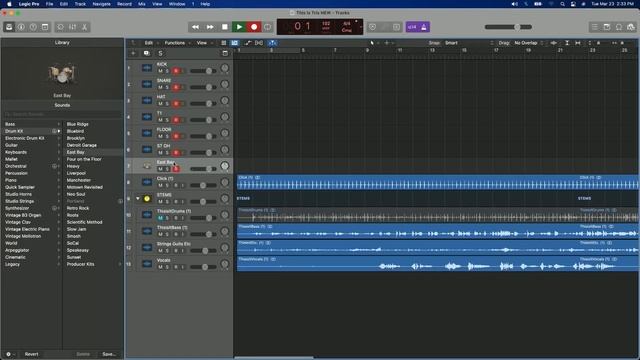Click the Save button in Library
640x360 pixels.
[x=109, y=354]
